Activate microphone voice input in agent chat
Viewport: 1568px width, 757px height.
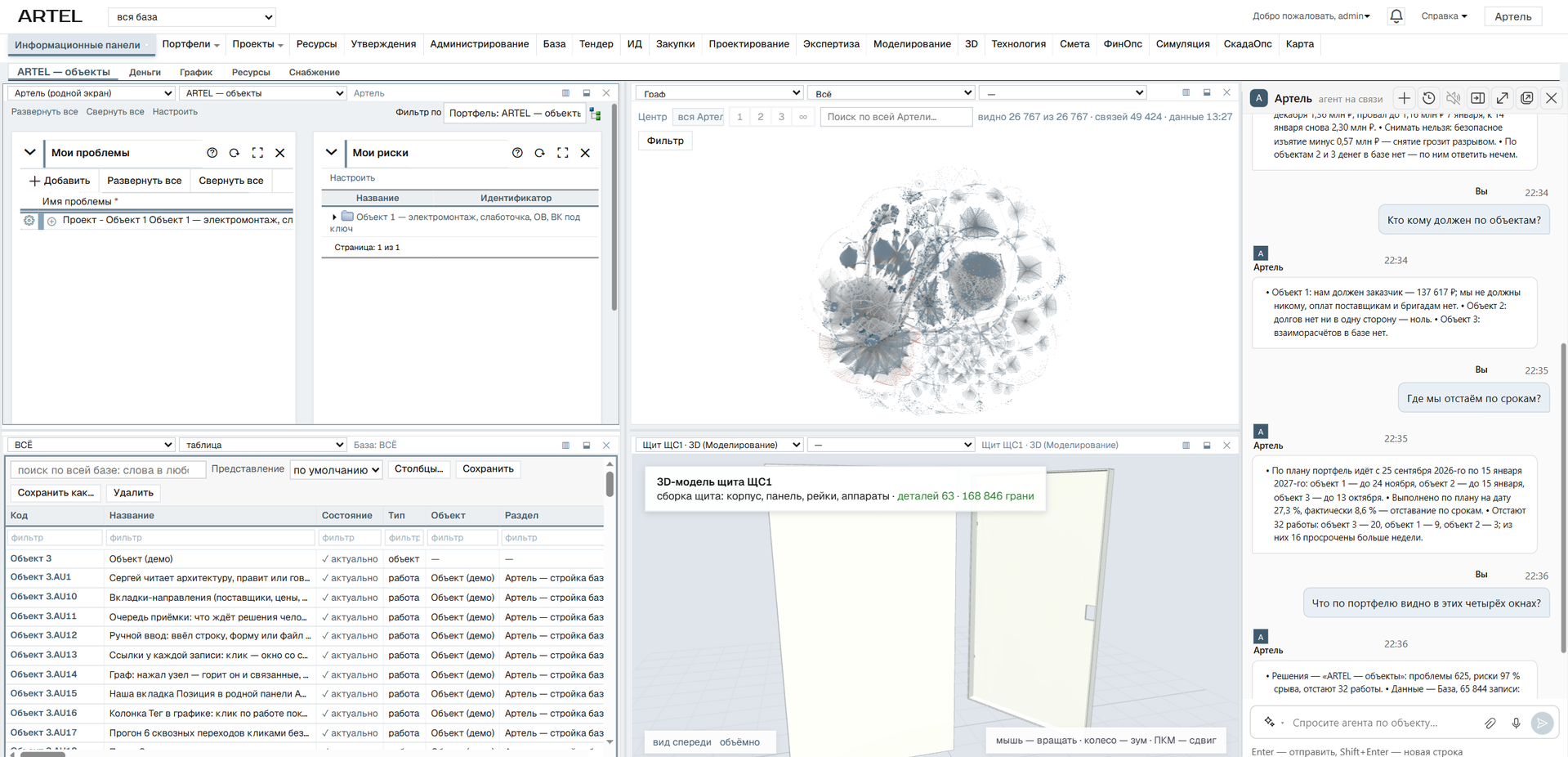click(1516, 723)
